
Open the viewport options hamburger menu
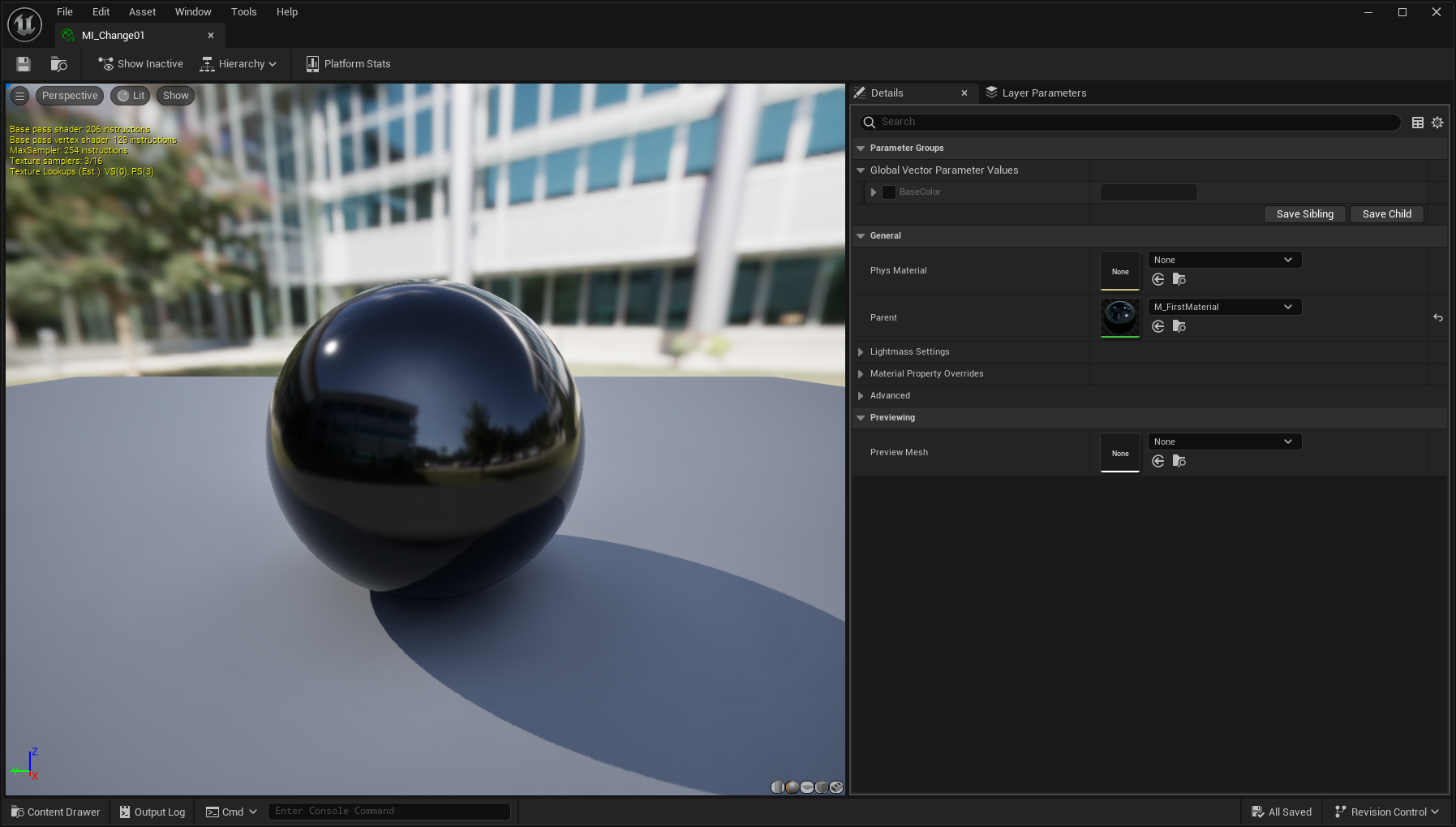[20, 96]
